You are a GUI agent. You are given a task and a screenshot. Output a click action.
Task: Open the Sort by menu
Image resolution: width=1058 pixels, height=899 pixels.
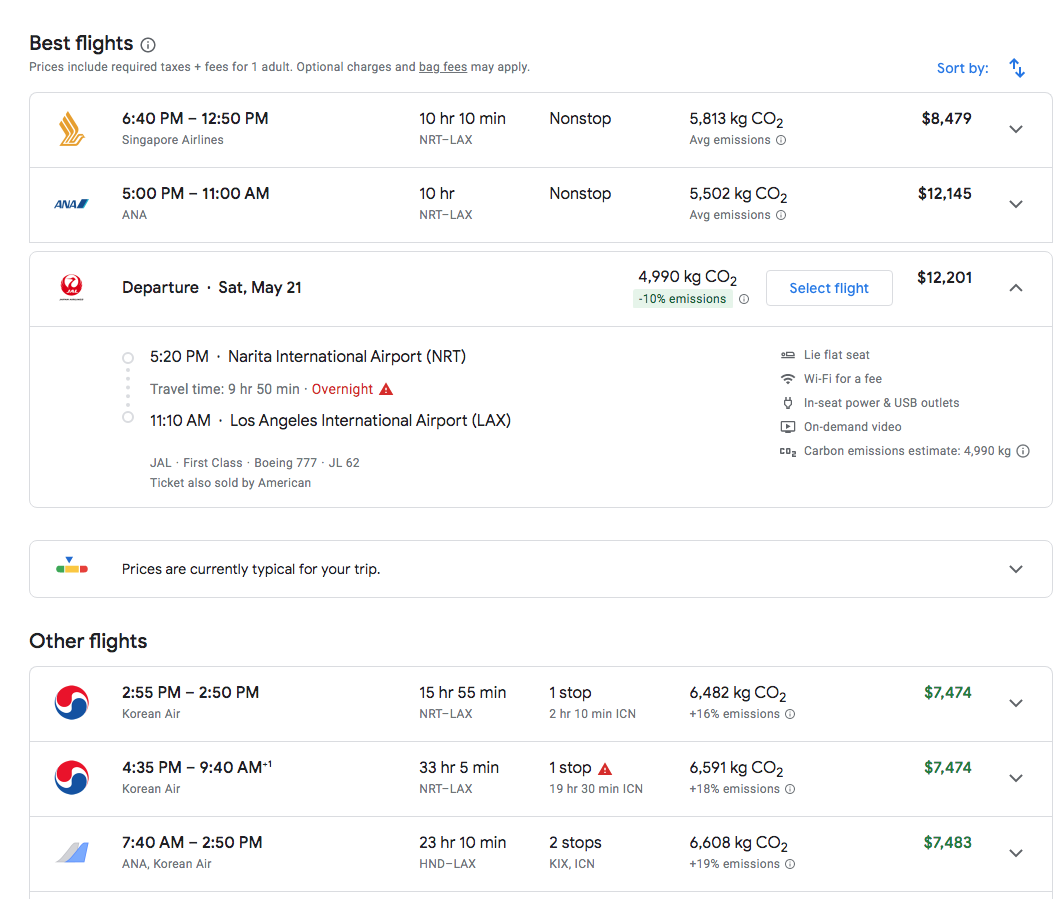(962, 68)
